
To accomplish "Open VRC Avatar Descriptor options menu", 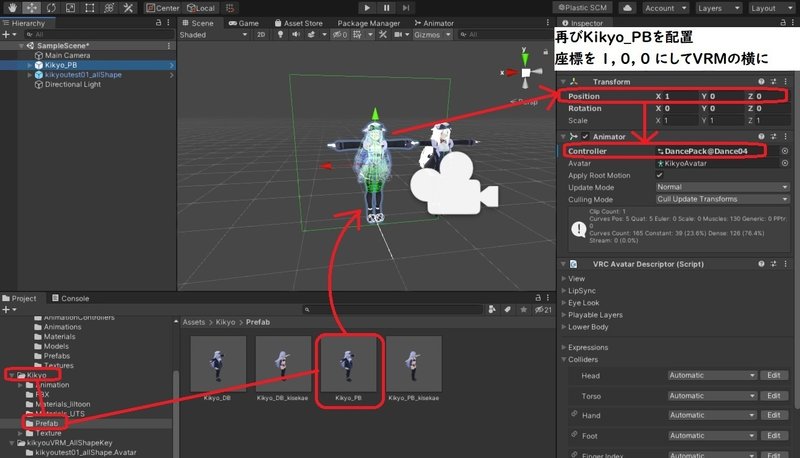I will point(785,264).
